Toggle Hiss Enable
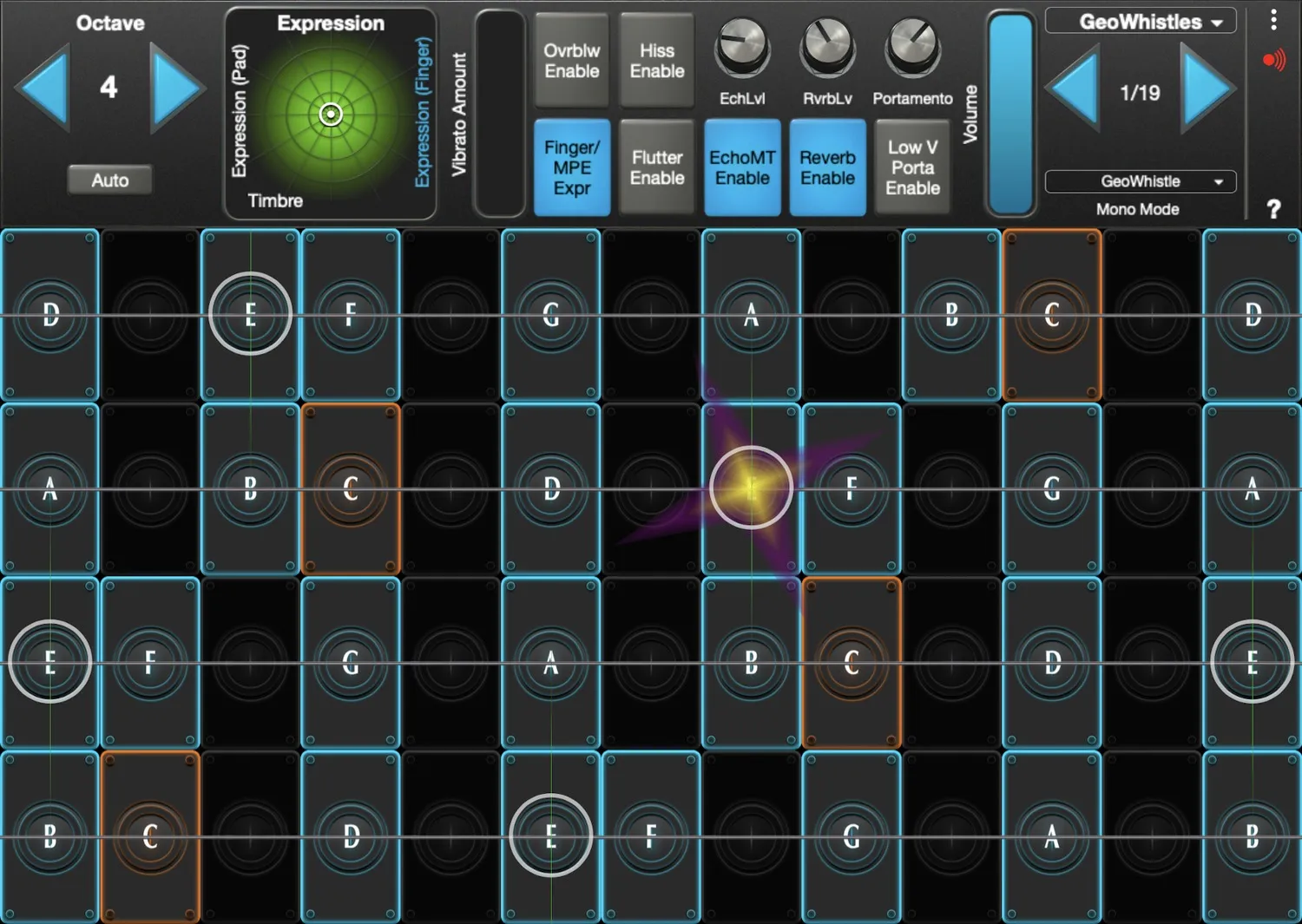 (657, 61)
